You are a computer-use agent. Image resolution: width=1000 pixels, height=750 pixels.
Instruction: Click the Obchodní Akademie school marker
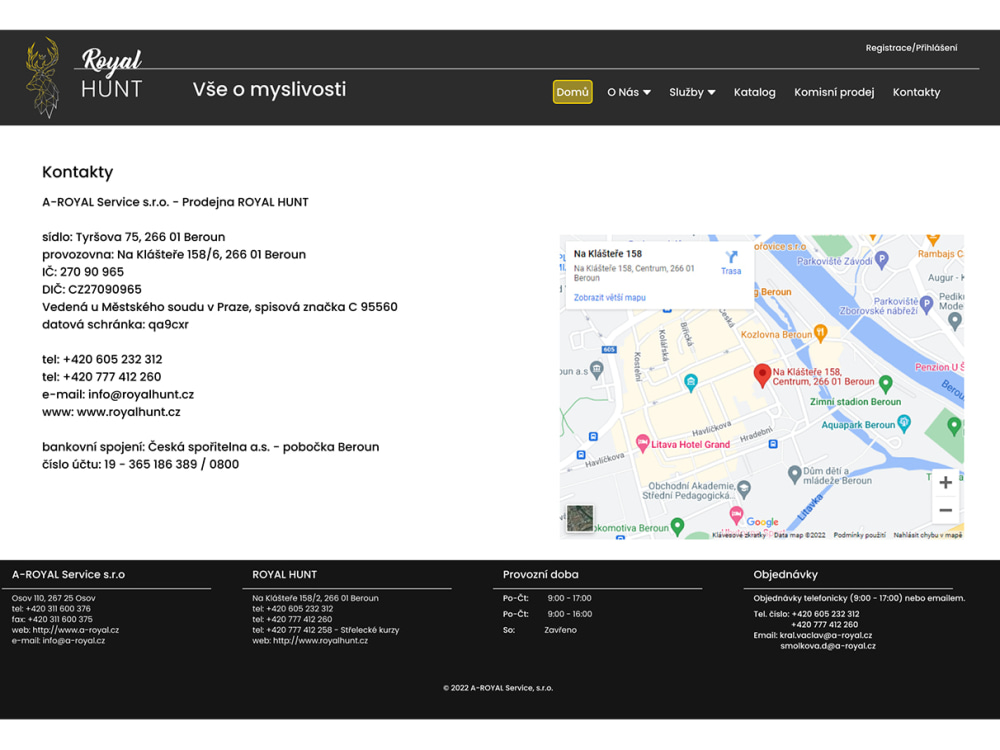click(x=744, y=489)
